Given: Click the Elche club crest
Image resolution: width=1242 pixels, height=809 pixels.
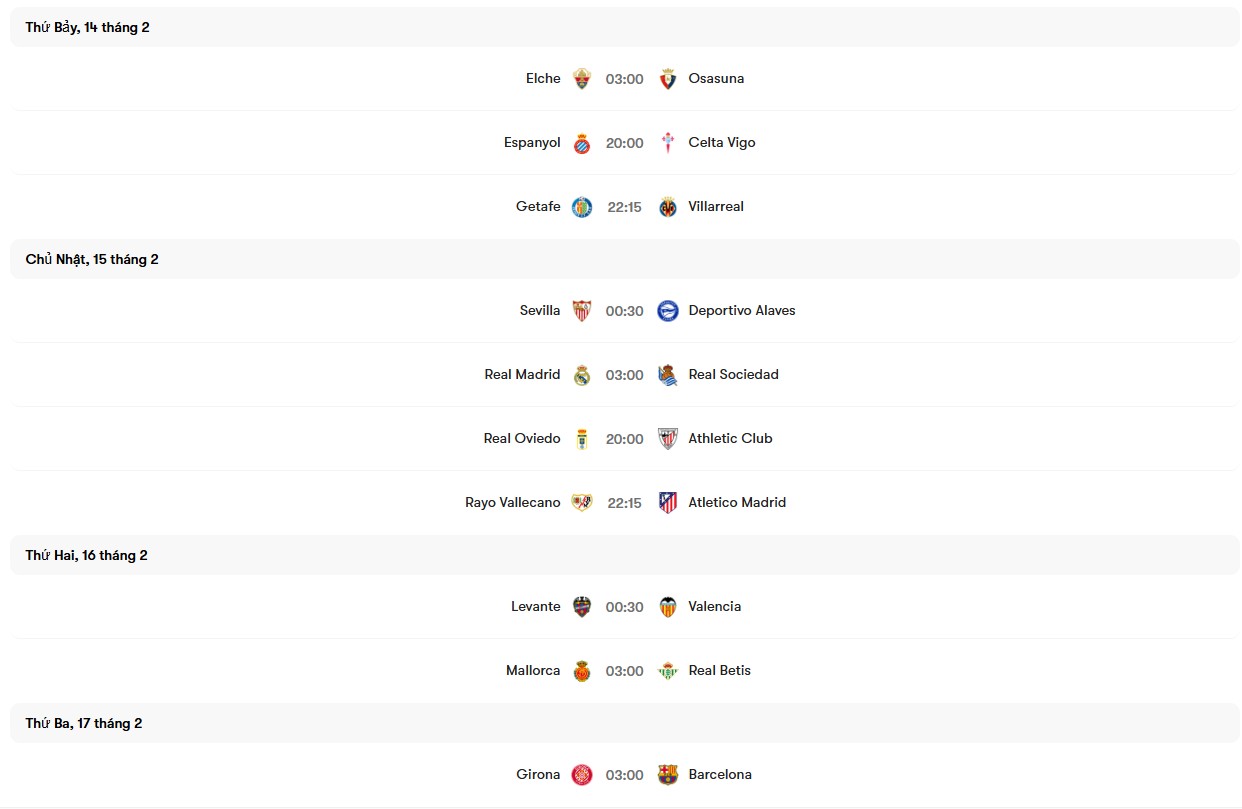Looking at the screenshot, I should click(x=582, y=78).
